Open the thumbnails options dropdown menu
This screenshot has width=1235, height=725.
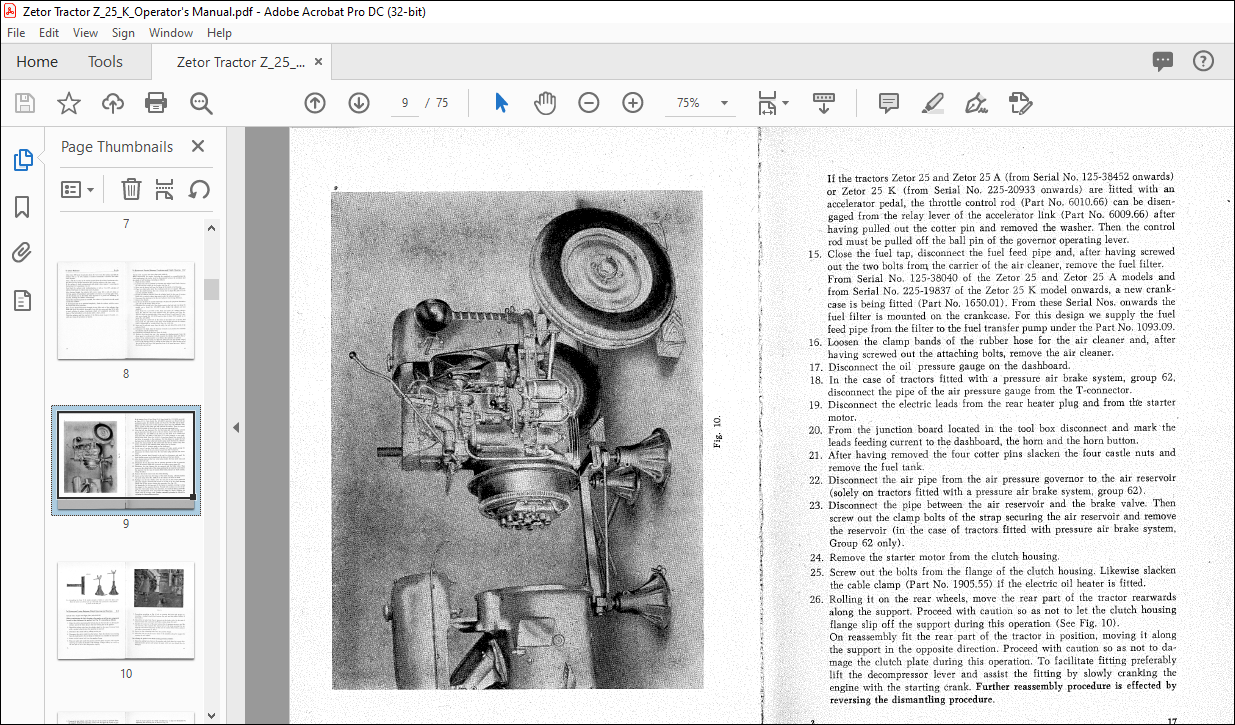click(x=78, y=189)
